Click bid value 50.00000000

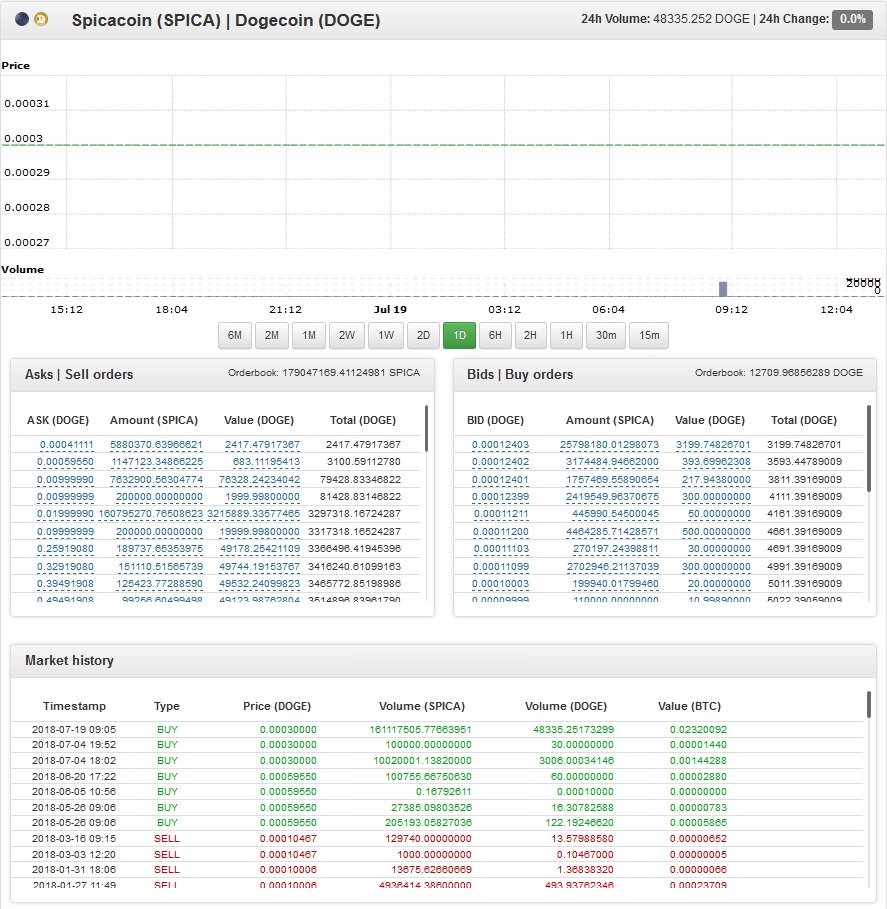pyautogui.click(x=719, y=514)
